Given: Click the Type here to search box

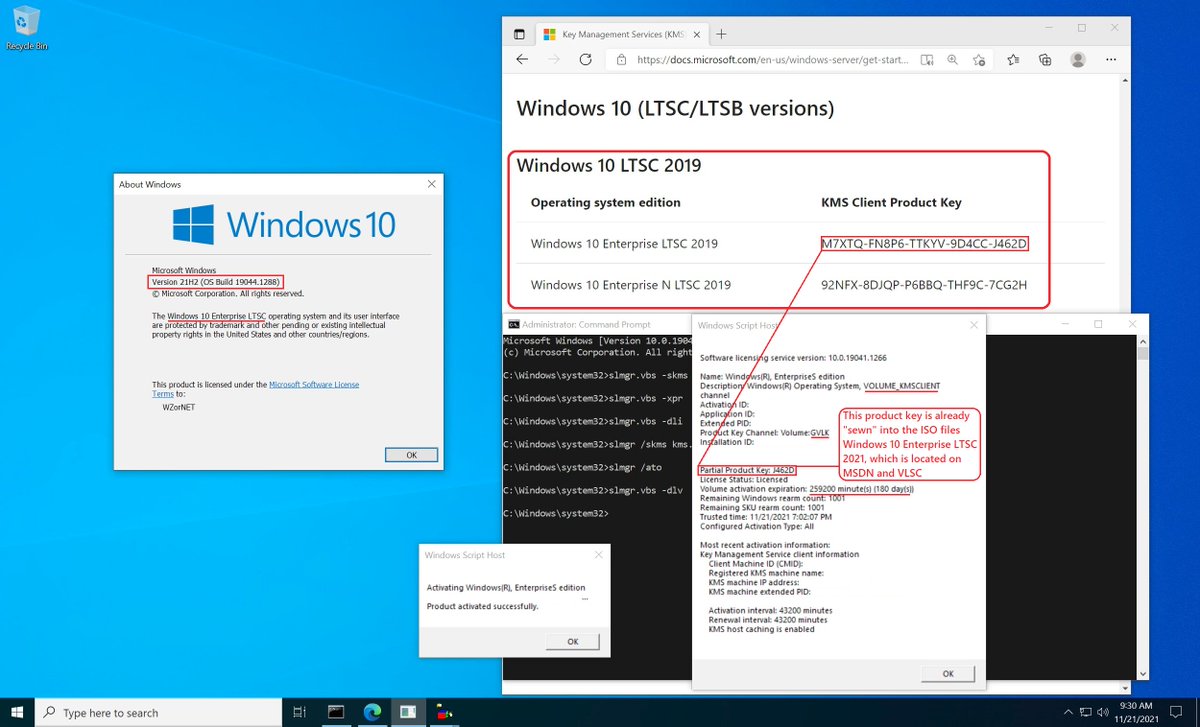Looking at the screenshot, I should click(160, 712).
